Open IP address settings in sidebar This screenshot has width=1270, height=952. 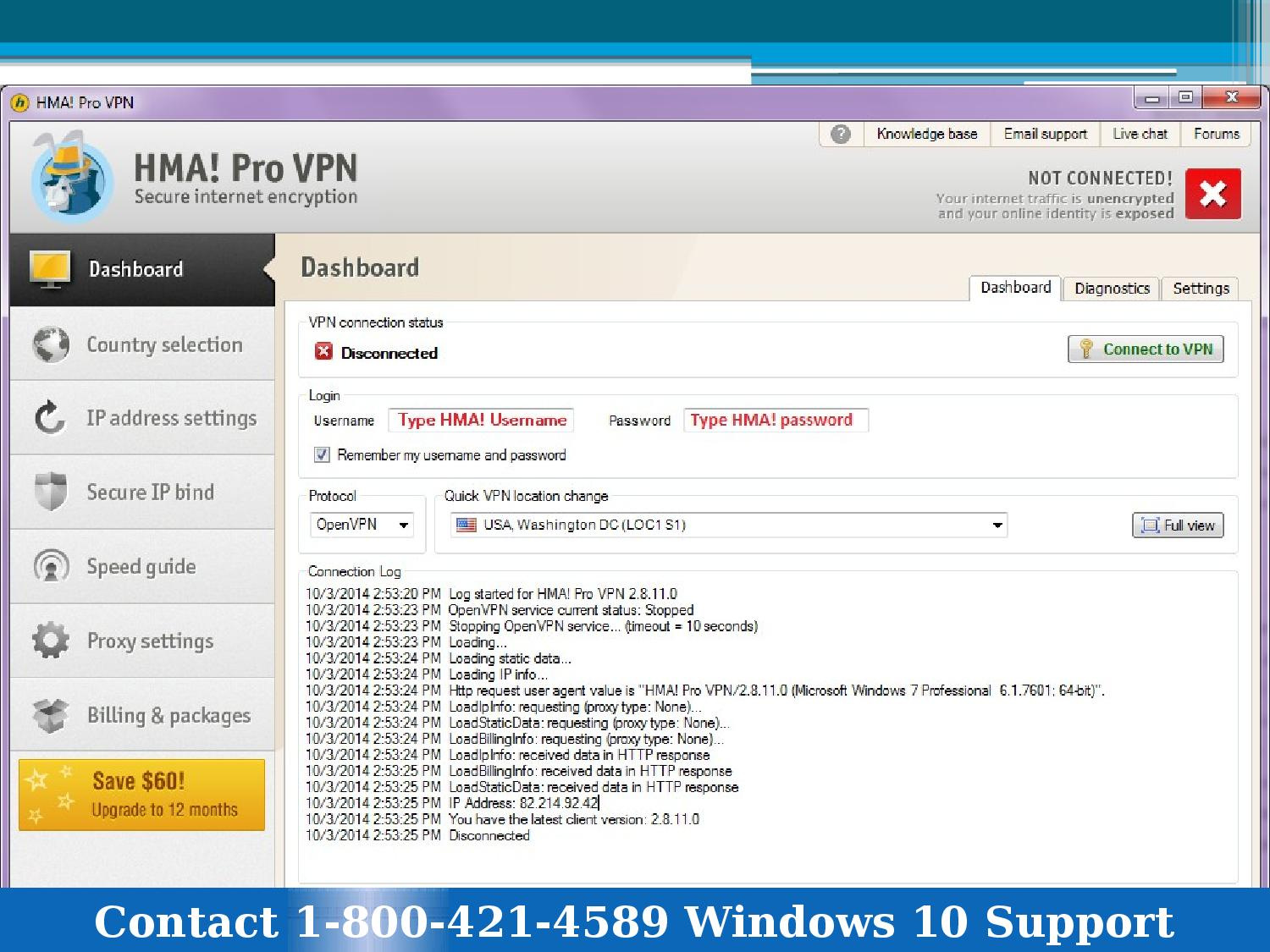[x=142, y=418]
